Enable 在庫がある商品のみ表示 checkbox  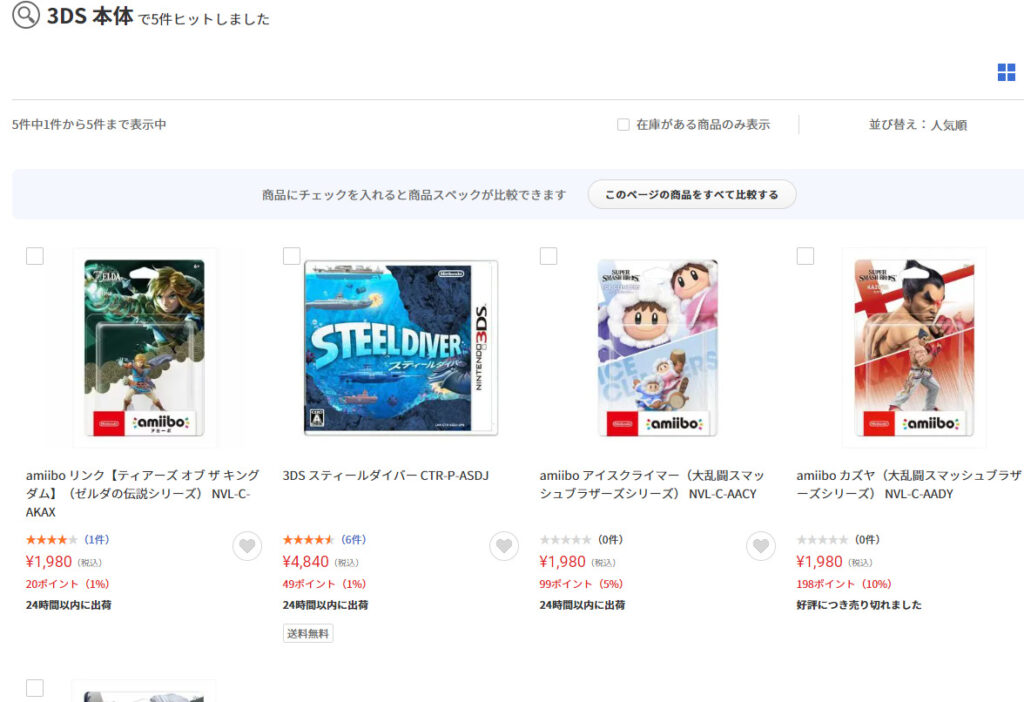(x=624, y=125)
